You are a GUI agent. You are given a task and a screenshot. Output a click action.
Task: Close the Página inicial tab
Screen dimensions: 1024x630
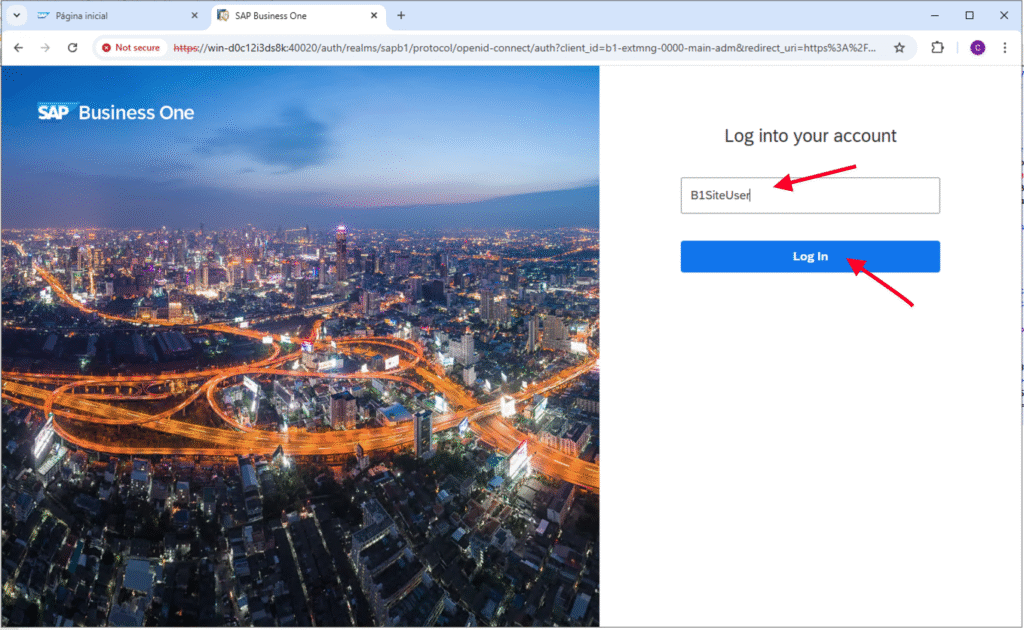tap(195, 16)
